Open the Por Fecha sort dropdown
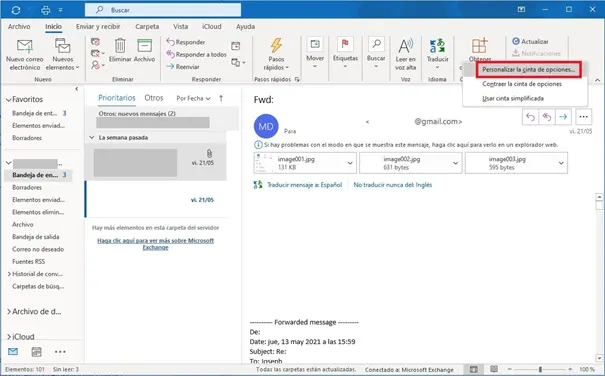605x376 pixels. click(193, 98)
